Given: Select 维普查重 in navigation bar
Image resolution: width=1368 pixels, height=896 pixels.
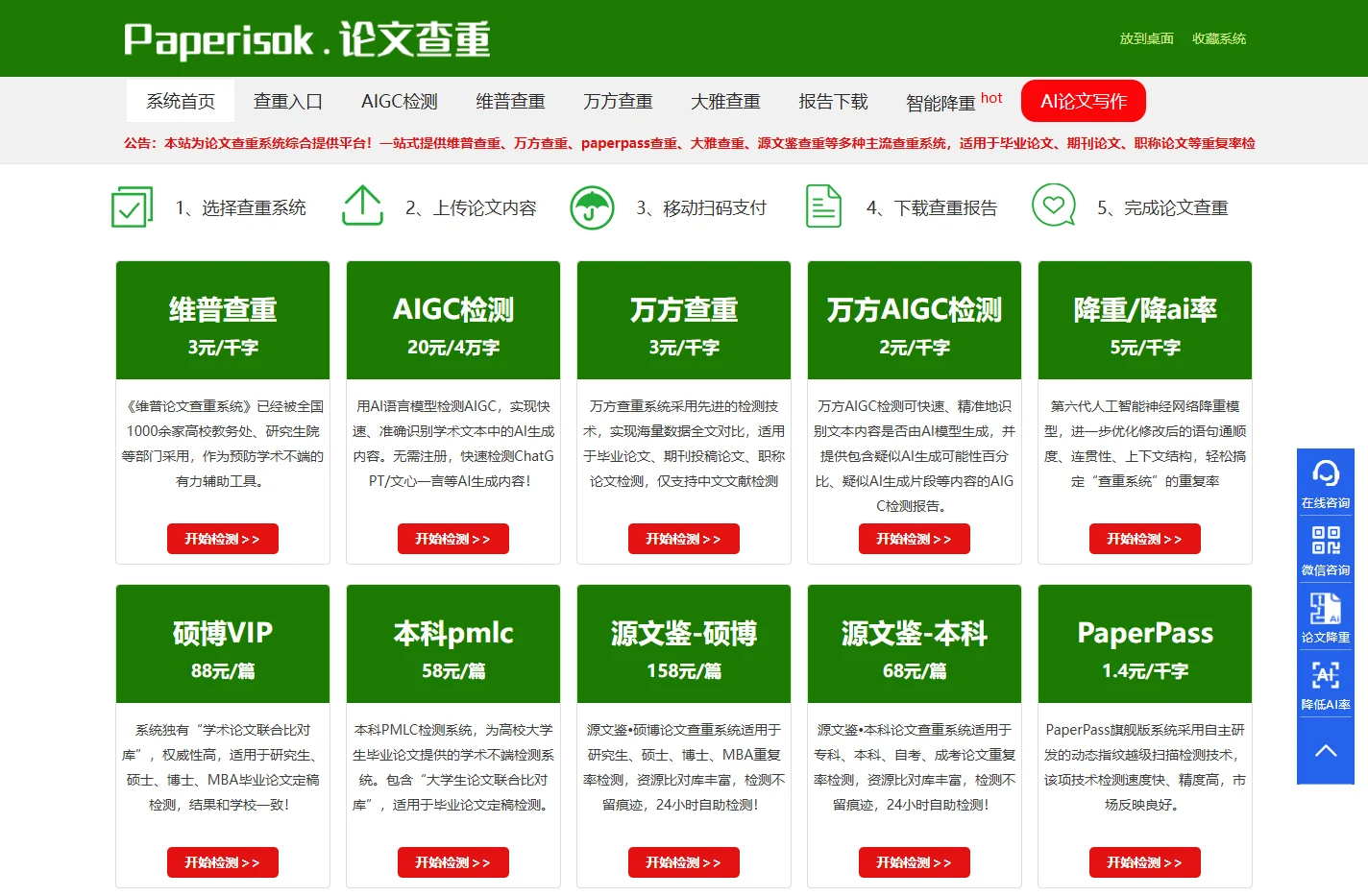Looking at the screenshot, I should tap(510, 101).
